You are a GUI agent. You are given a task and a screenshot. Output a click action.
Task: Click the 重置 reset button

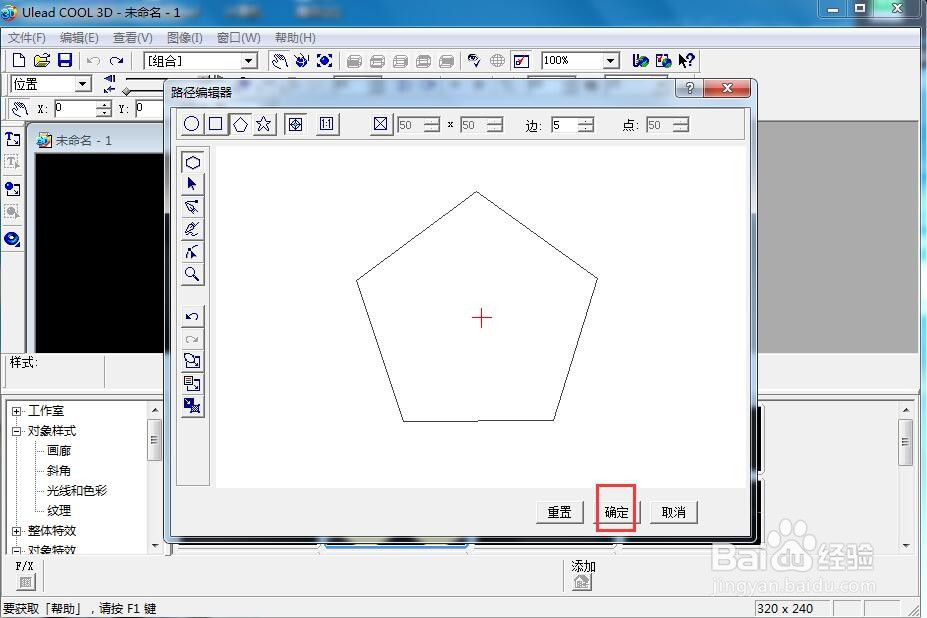point(559,512)
